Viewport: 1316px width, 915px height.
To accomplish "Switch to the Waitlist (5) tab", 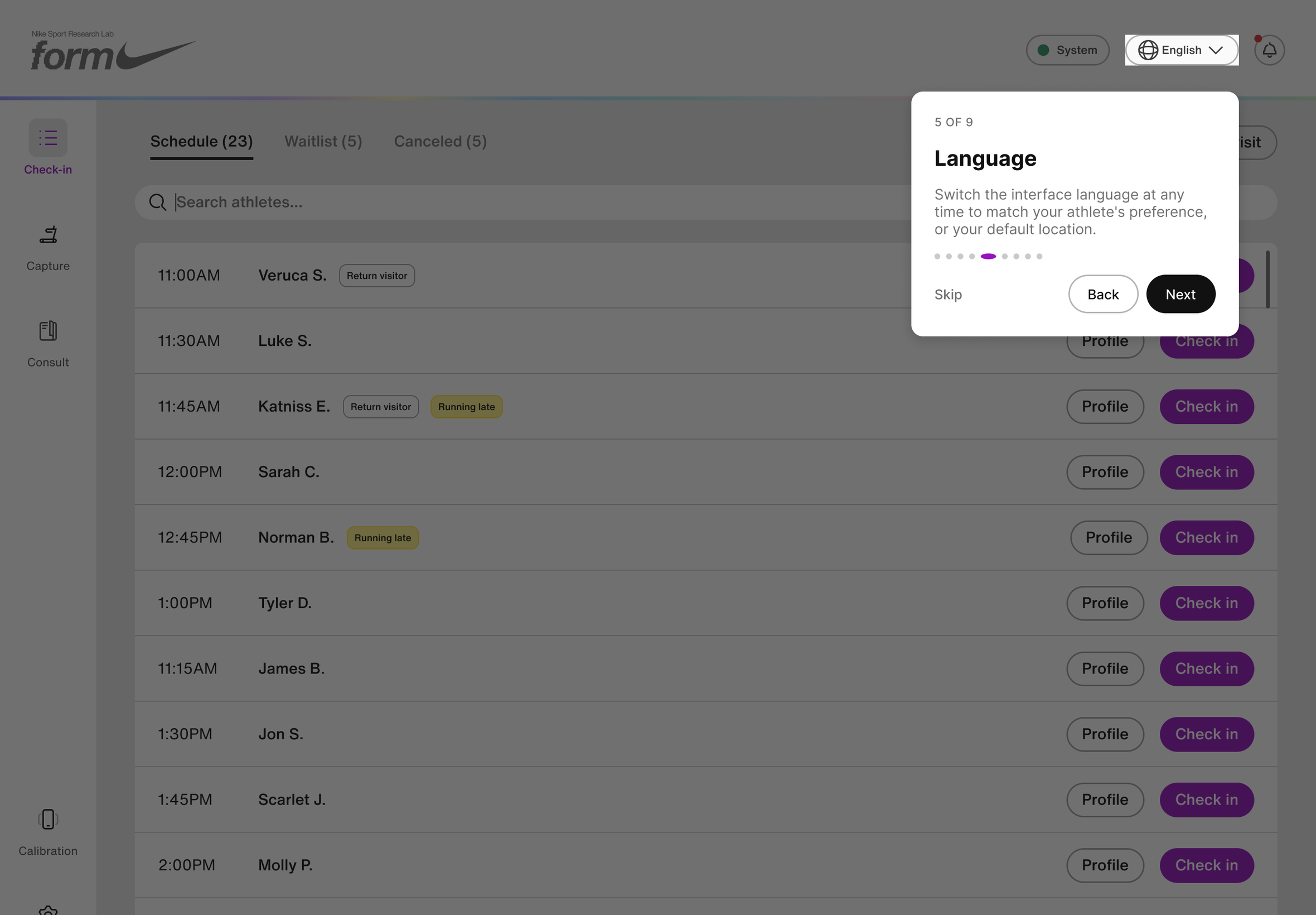I will pos(323,142).
